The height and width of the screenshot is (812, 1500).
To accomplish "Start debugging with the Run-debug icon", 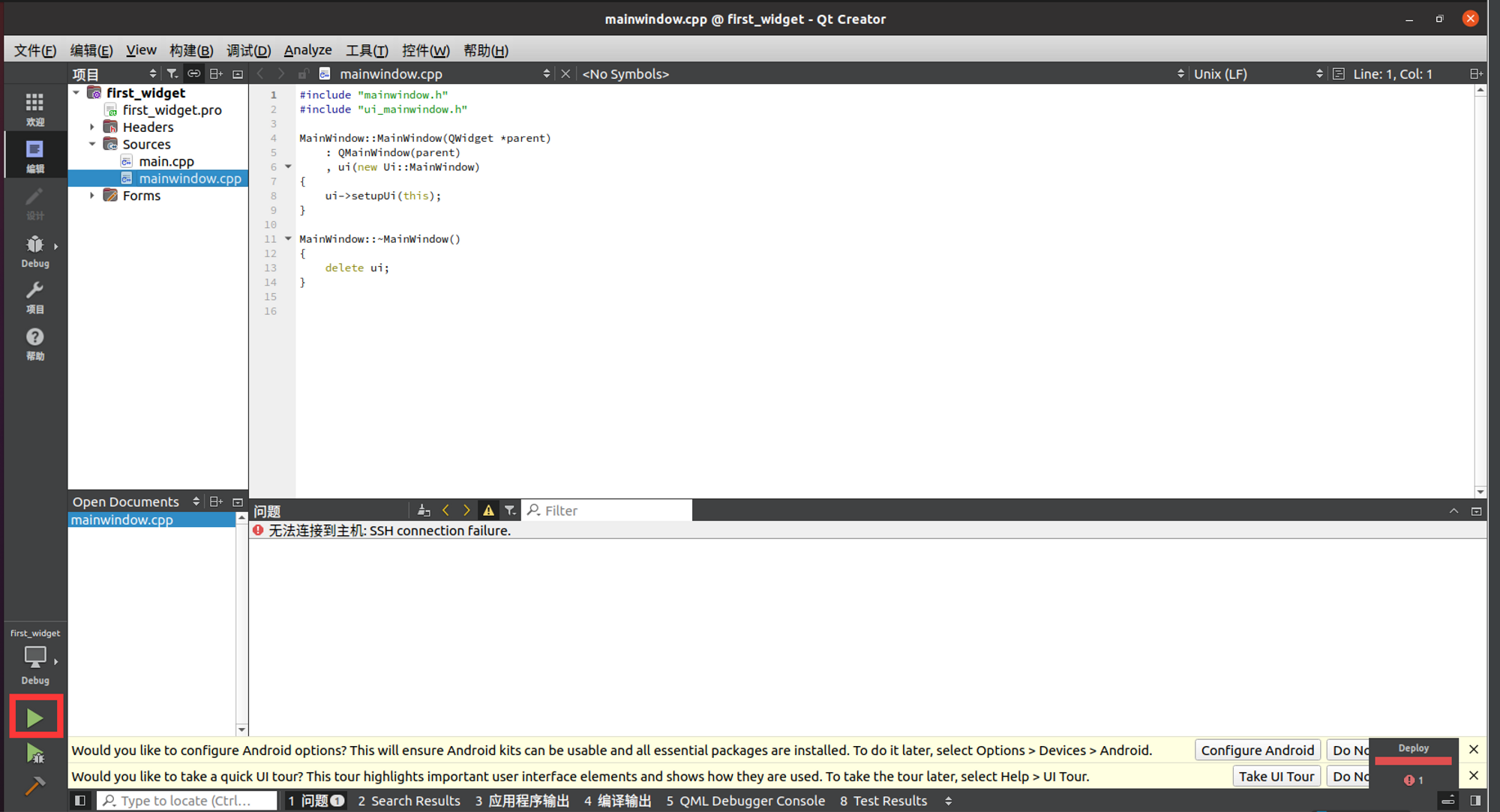I will [35, 754].
